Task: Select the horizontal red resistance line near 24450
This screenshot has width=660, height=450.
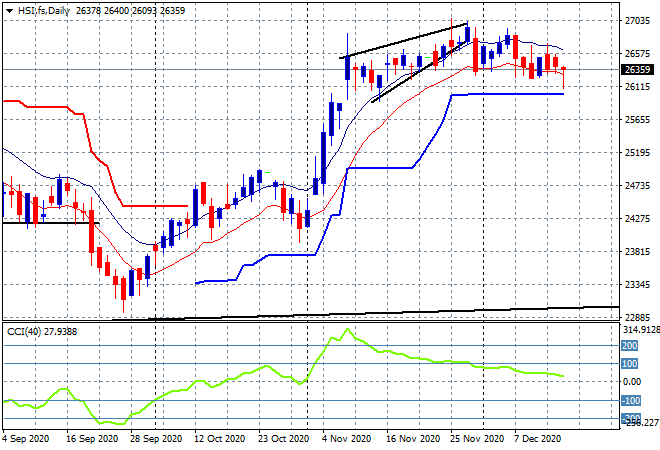Action: [x=155, y=206]
